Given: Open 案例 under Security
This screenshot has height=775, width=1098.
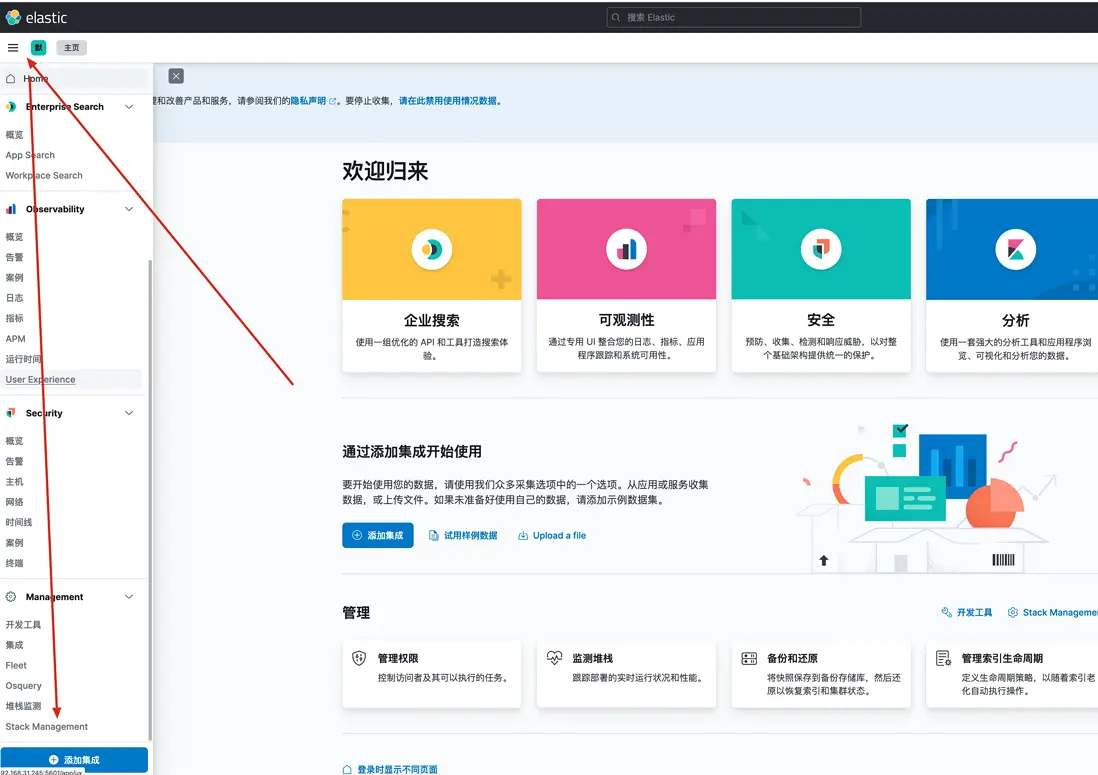Looking at the screenshot, I should (15, 543).
